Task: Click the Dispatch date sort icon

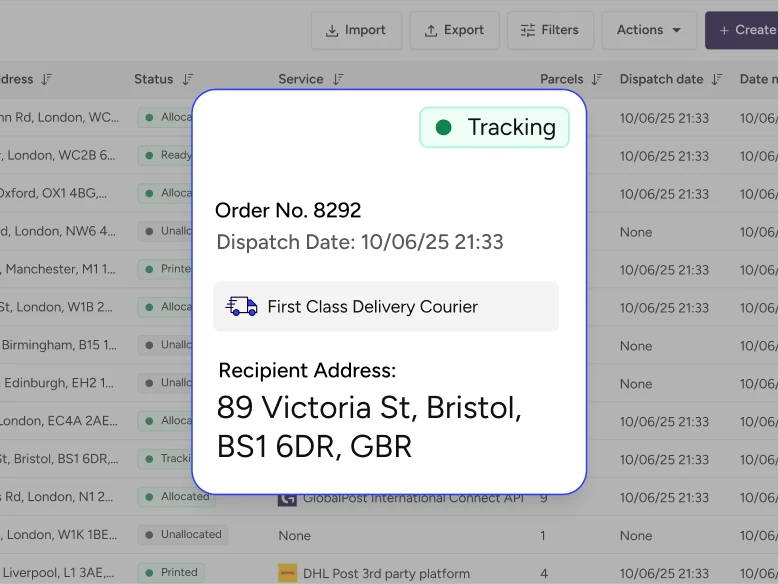Action: point(717,79)
